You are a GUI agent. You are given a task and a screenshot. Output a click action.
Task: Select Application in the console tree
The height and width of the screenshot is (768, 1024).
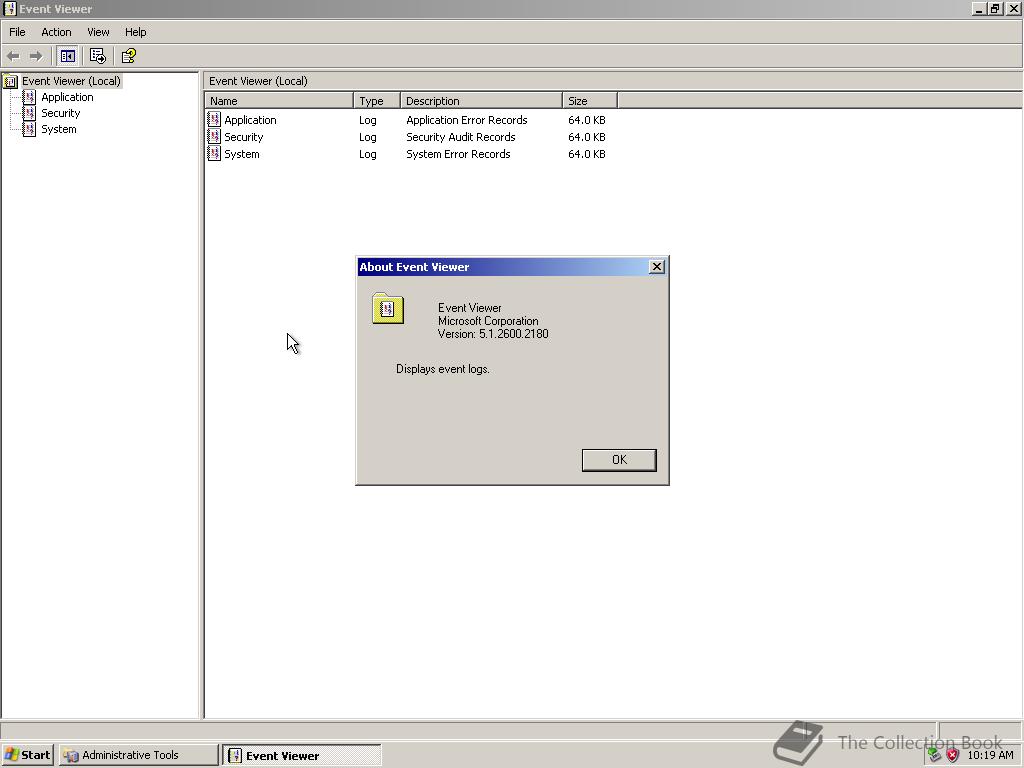67,97
